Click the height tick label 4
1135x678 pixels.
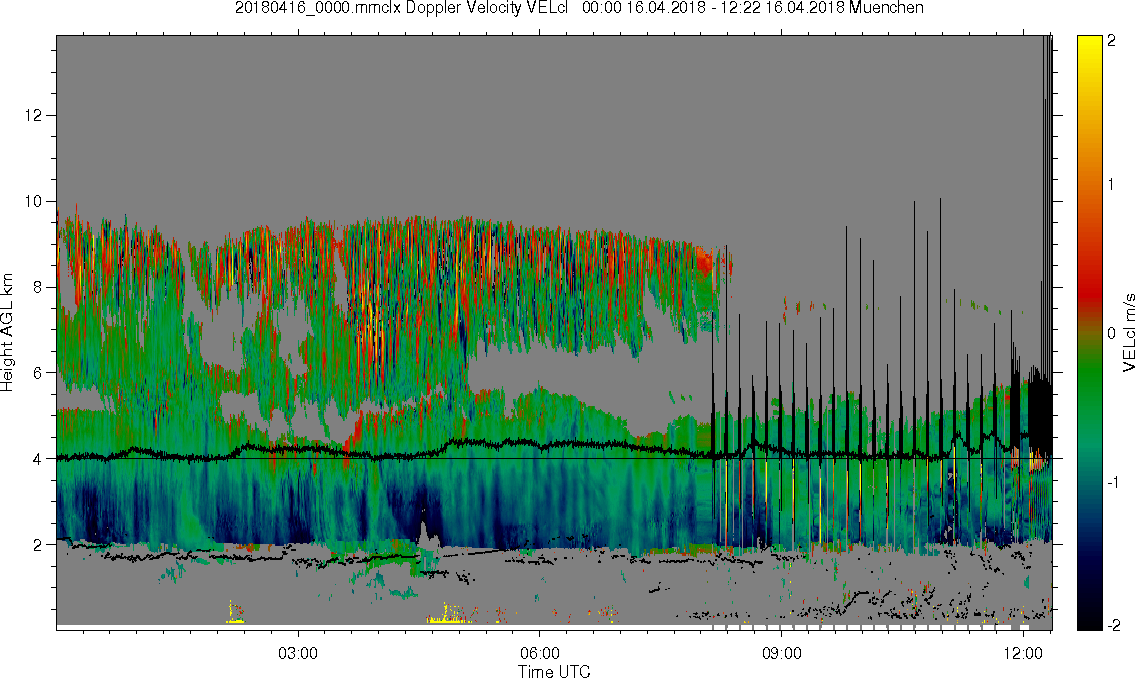[x=38, y=459]
